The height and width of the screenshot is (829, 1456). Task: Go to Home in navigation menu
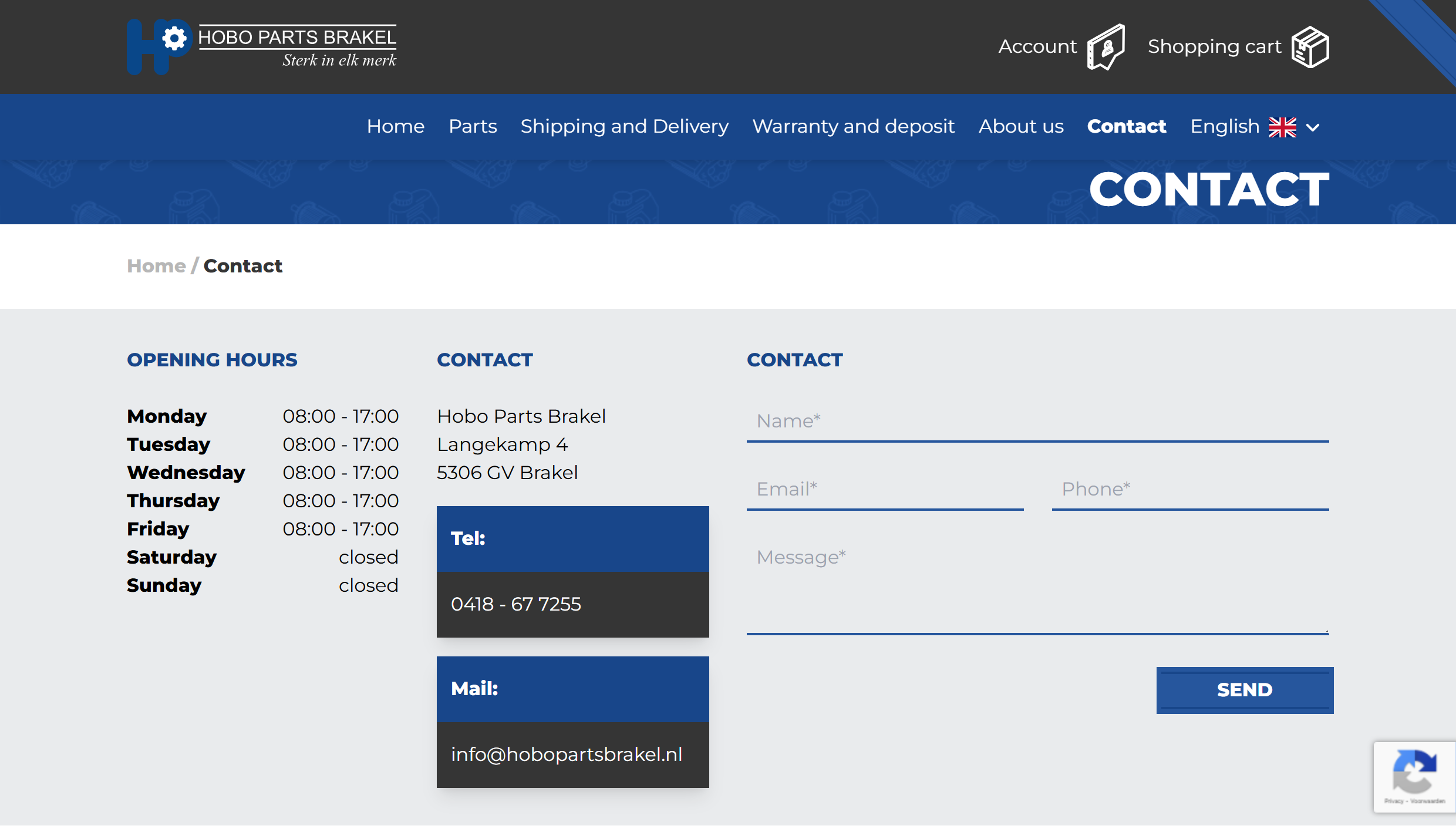pos(395,126)
